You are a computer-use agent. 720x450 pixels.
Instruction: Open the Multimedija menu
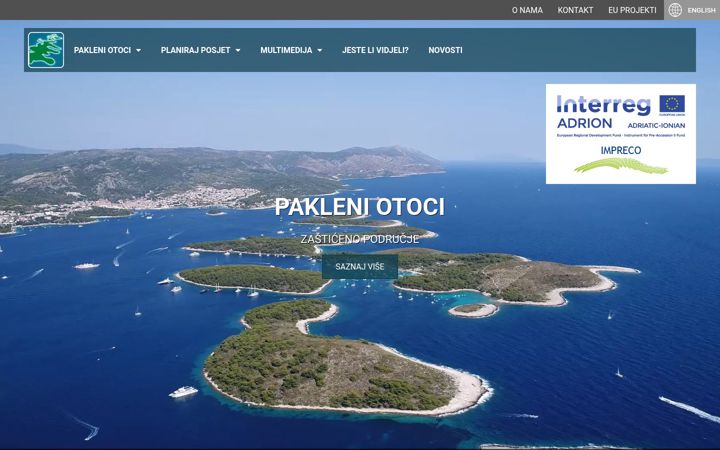(286, 50)
